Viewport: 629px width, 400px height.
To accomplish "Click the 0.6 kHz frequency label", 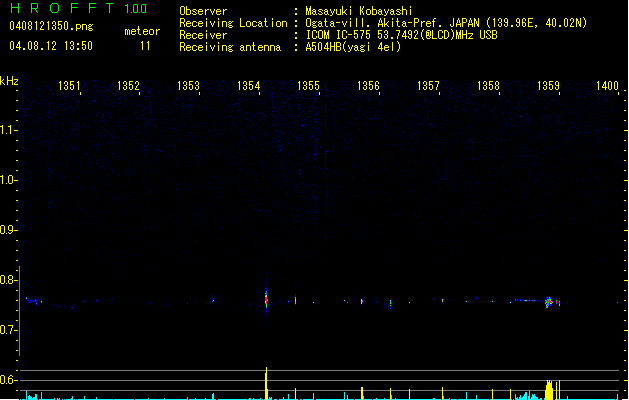I will coord(8,380).
